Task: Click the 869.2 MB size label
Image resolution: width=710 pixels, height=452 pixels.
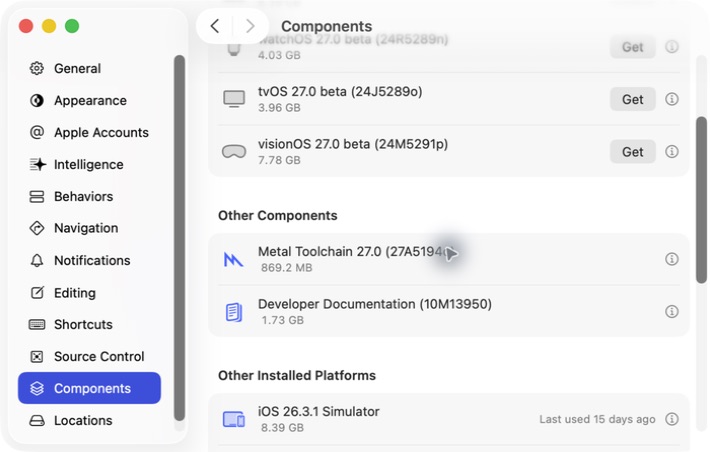Action: 287,268
